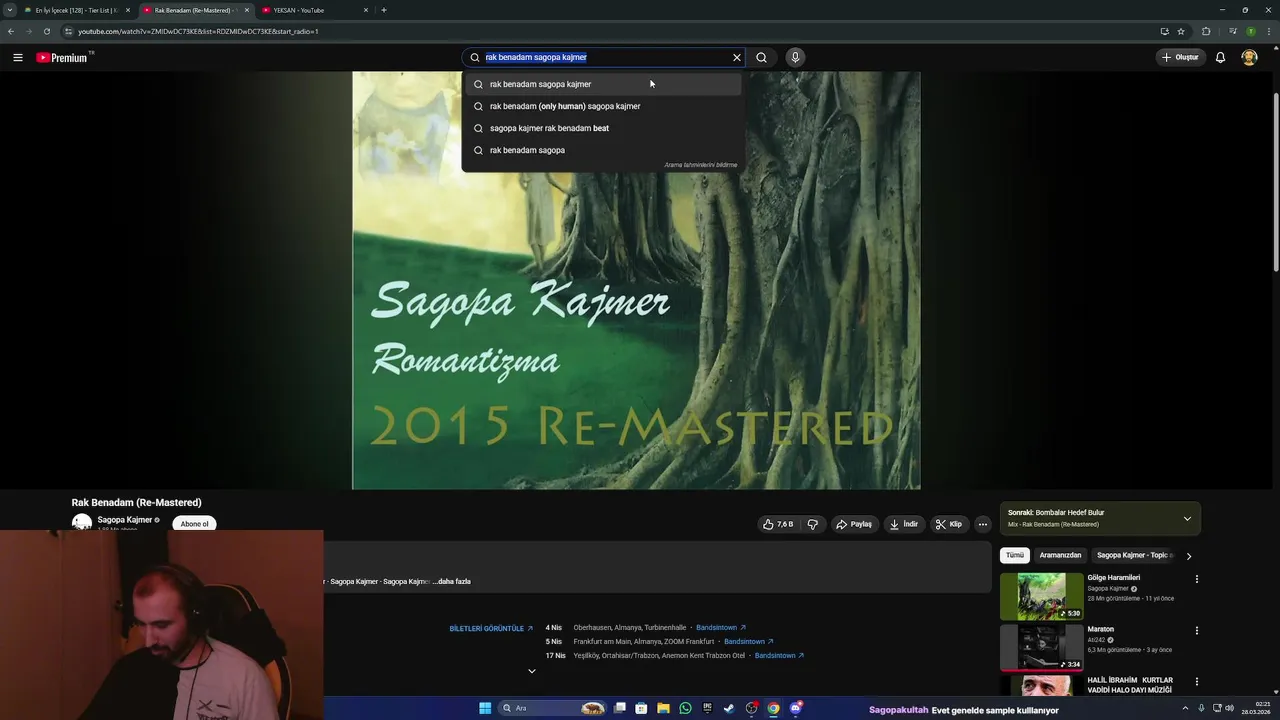The width and height of the screenshot is (1280, 720).
Task: Open the YouTube guide hamburger menu
Action: tap(17, 57)
